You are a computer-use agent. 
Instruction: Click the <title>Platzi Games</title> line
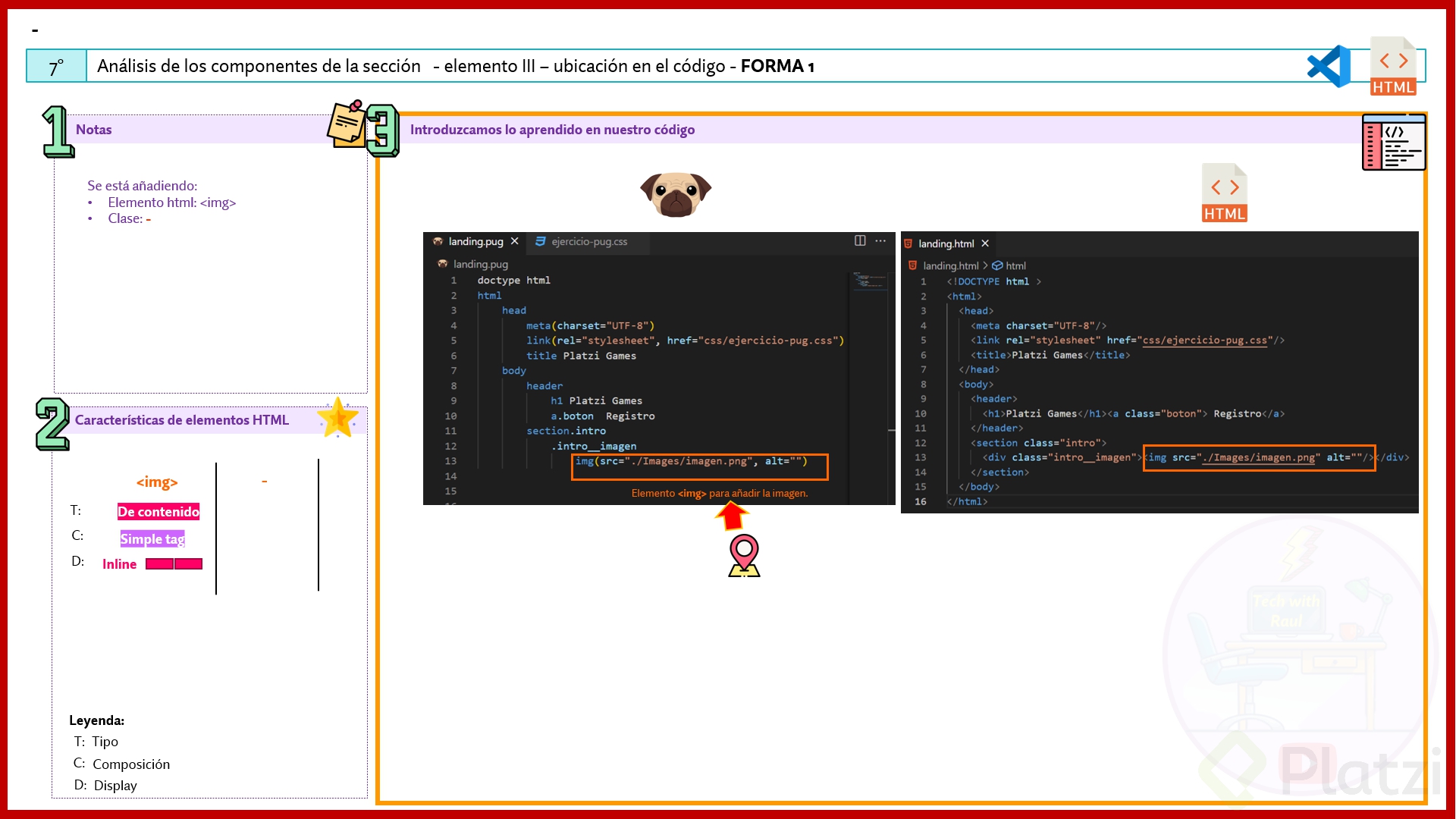(x=1050, y=355)
